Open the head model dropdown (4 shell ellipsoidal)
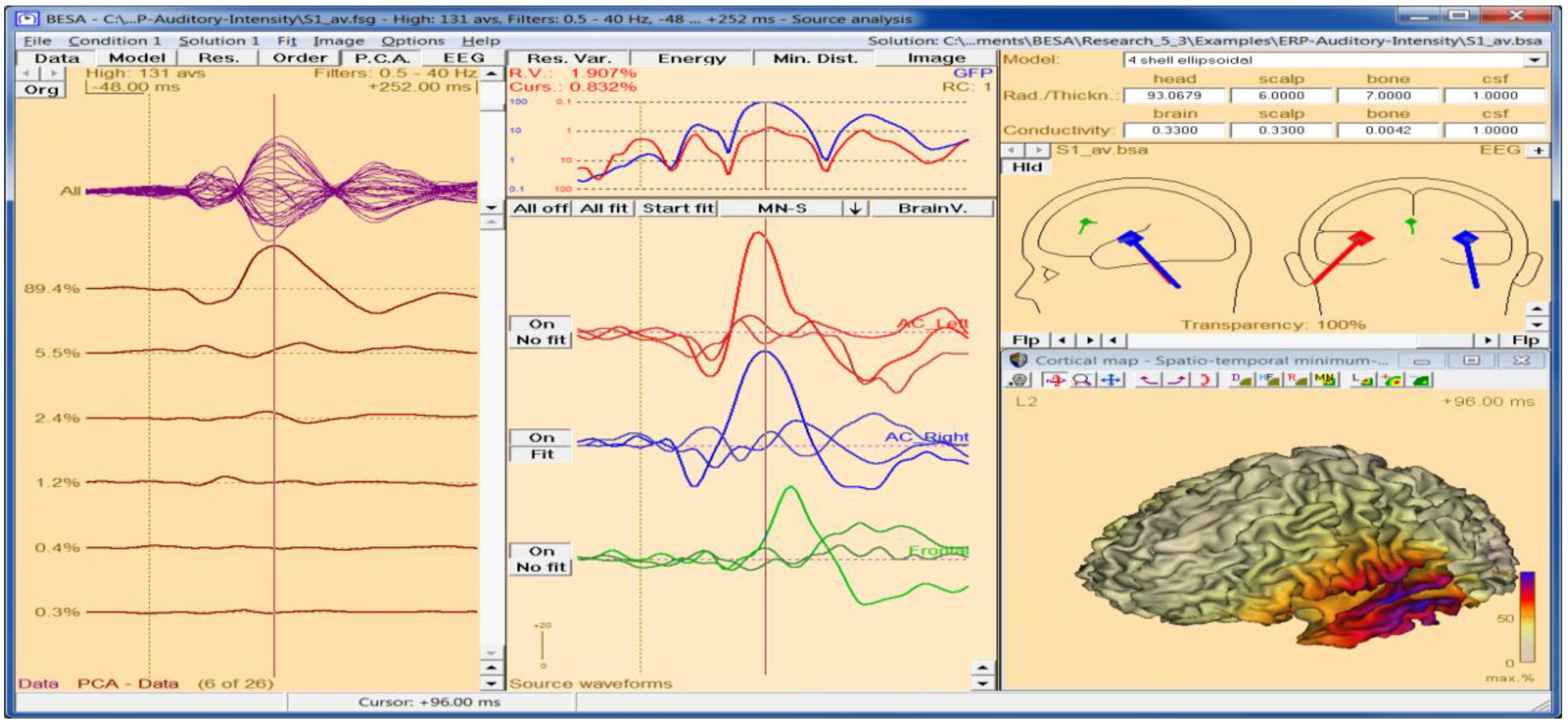This screenshot has height=726, width=1568. [1534, 60]
